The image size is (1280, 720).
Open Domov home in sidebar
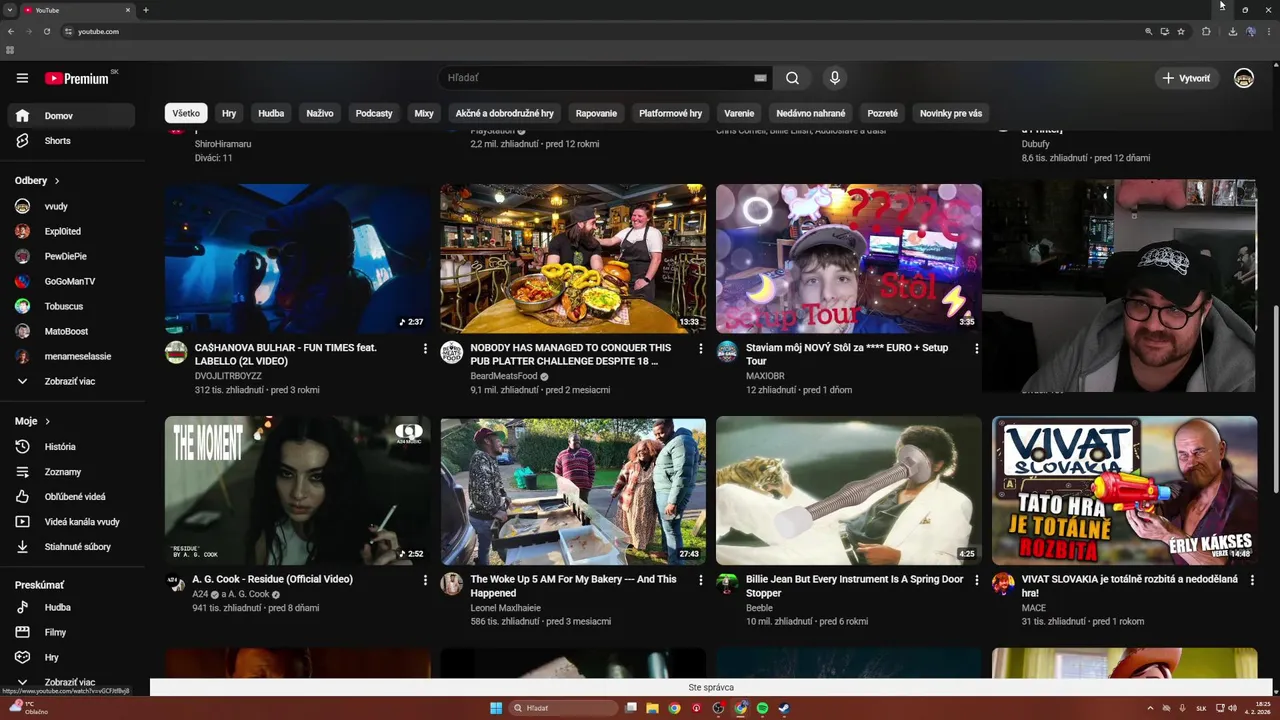70,116
